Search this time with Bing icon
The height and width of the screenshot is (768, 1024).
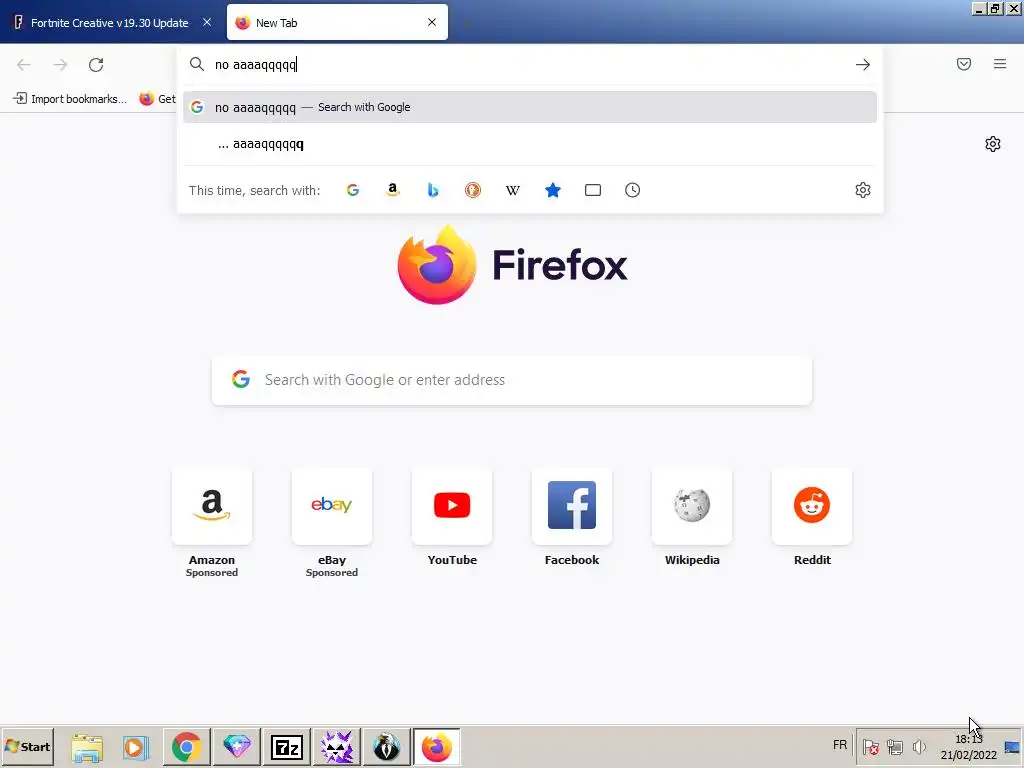[432, 190]
